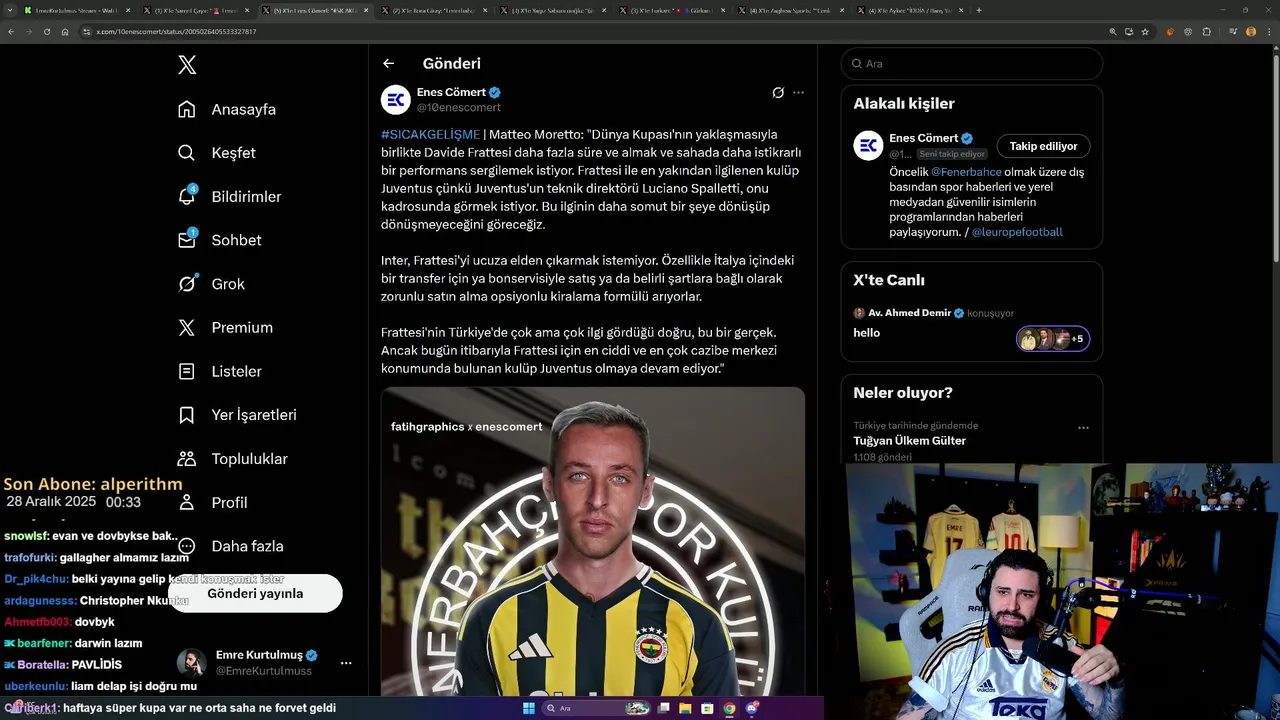The height and width of the screenshot is (720, 1280).
Task: Expand Daha fazla menu
Action: click(230, 546)
